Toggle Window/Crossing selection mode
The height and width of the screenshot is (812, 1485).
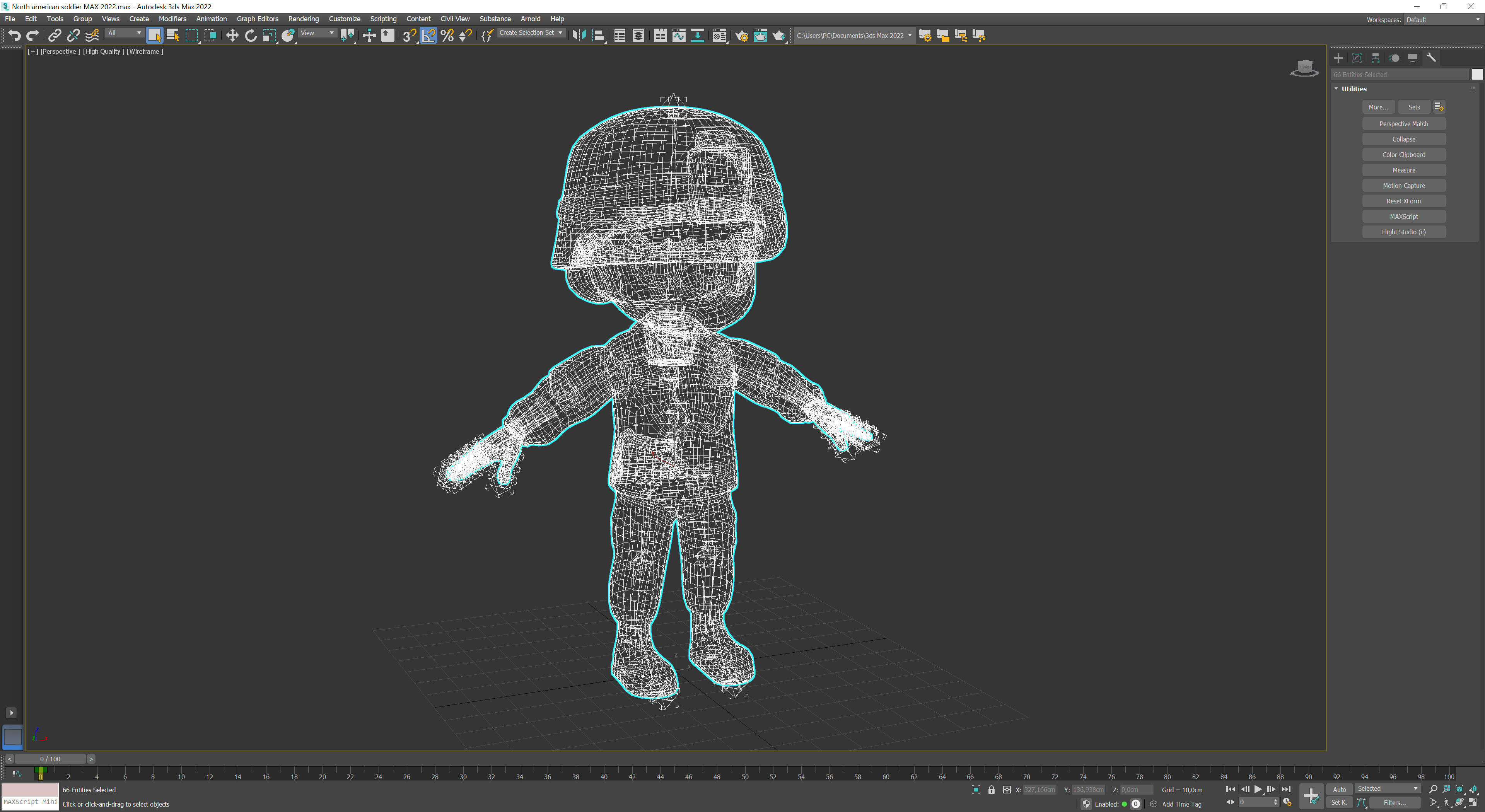210,36
